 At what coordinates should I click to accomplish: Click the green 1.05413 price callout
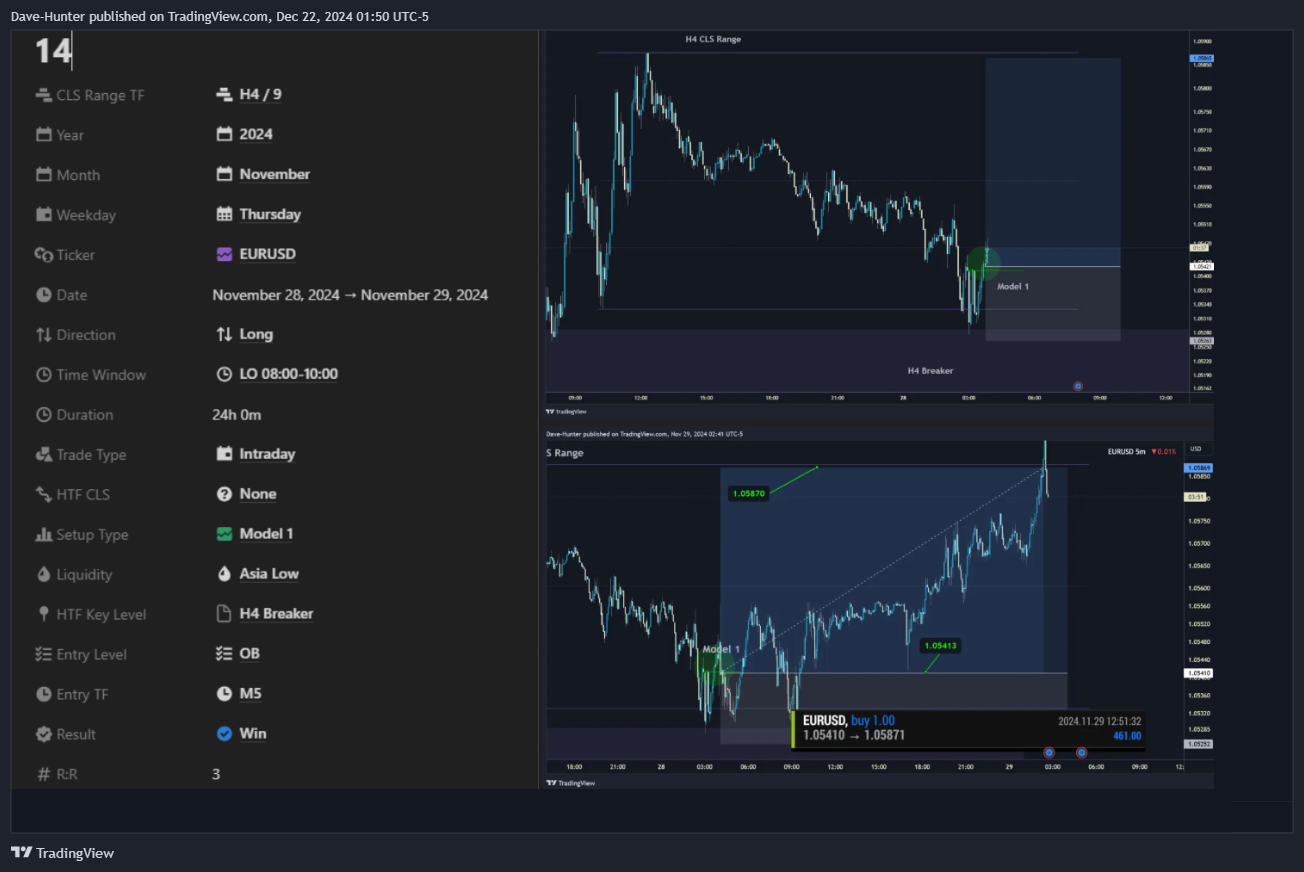pos(941,646)
